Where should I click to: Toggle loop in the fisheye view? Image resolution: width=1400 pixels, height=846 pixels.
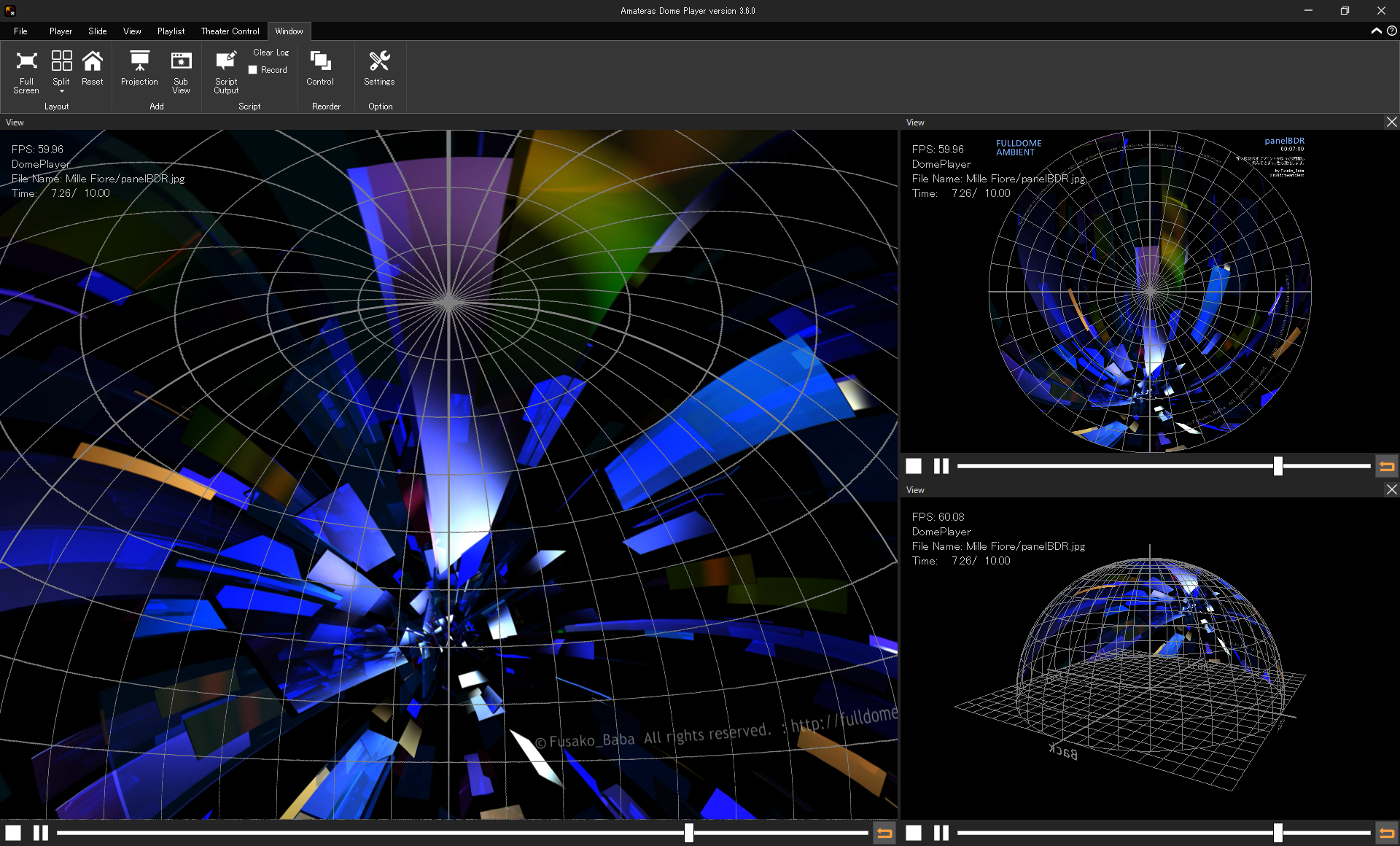1386,466
